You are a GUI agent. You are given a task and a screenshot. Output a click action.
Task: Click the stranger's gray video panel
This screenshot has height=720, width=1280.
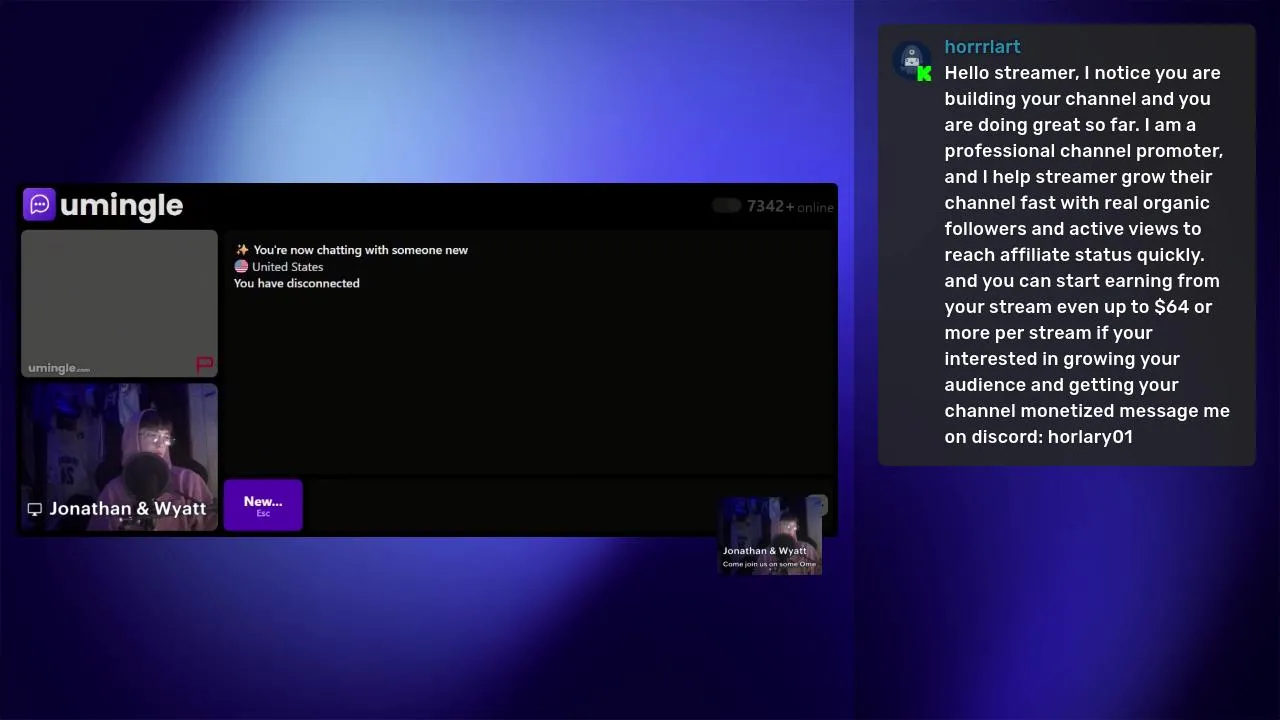coord(119,304)
